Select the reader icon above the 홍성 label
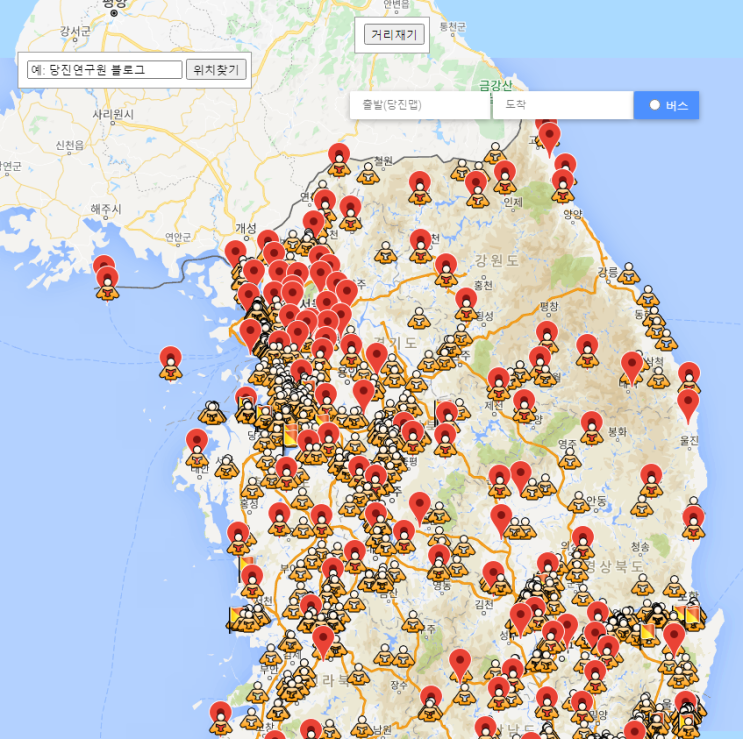Image resolution: width=743 pixels, height=739 pixels. 252,488
